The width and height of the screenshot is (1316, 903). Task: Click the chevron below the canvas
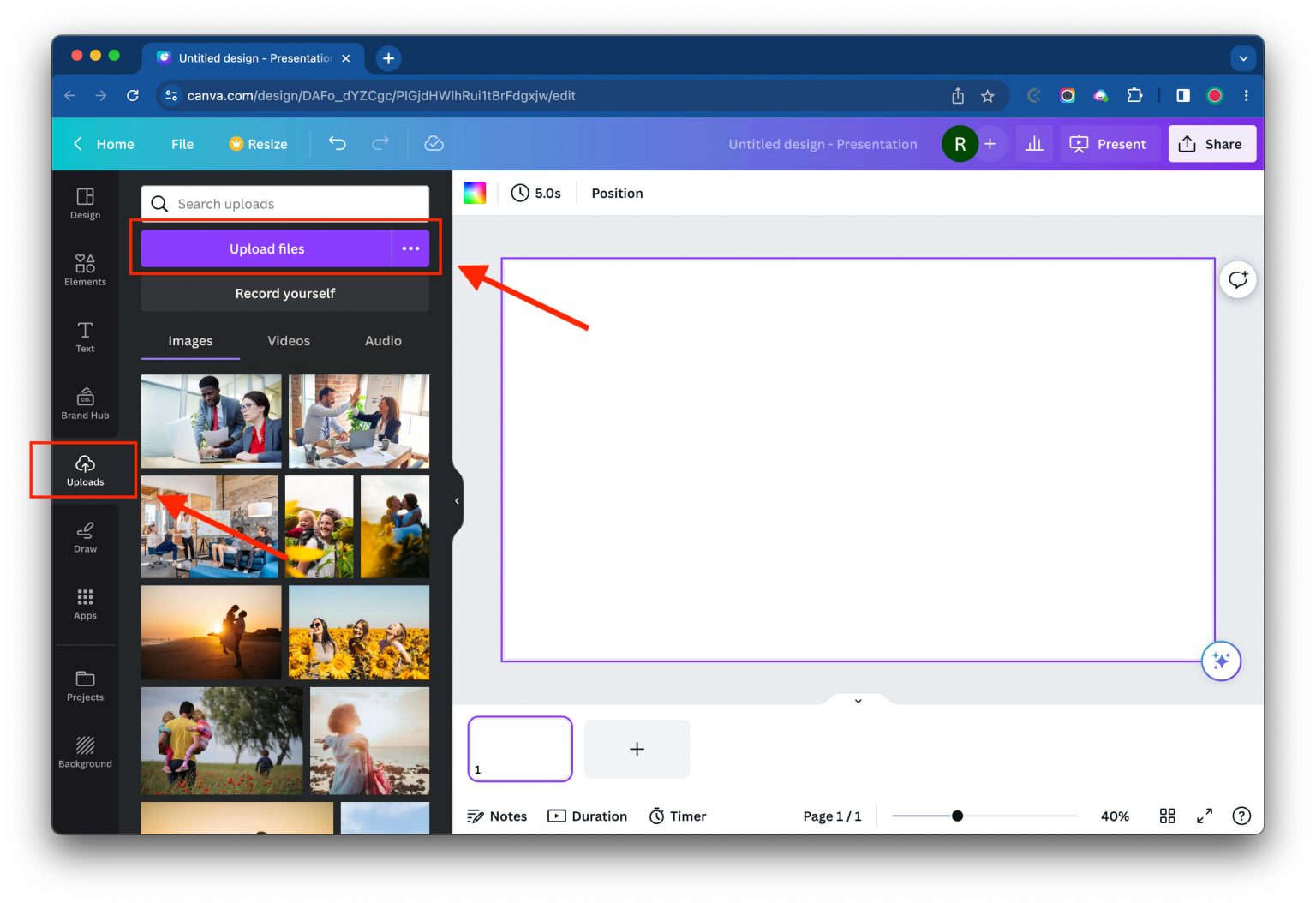tap(857, 700)
